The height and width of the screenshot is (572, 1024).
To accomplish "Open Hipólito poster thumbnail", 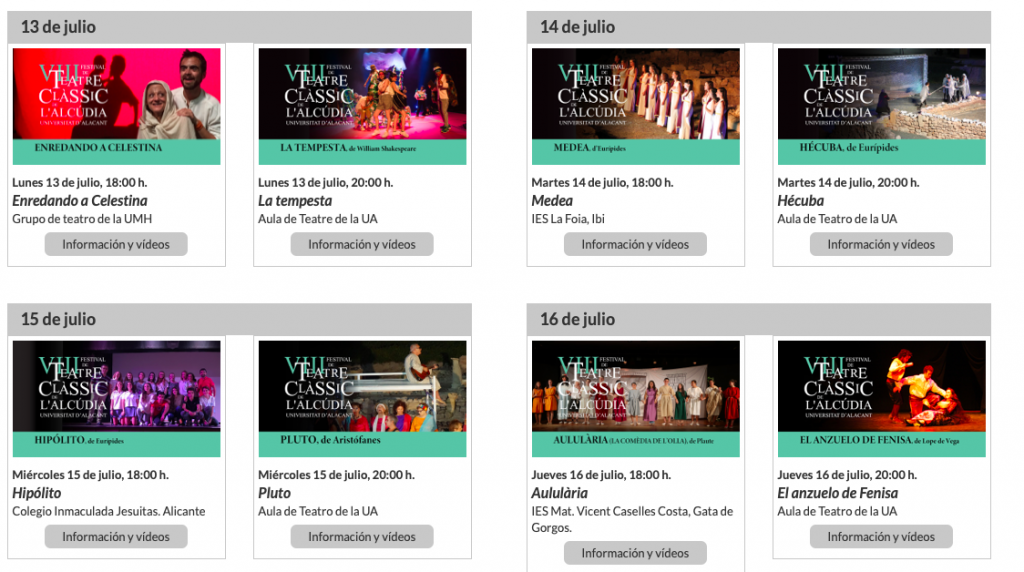I will click(116, 398).
